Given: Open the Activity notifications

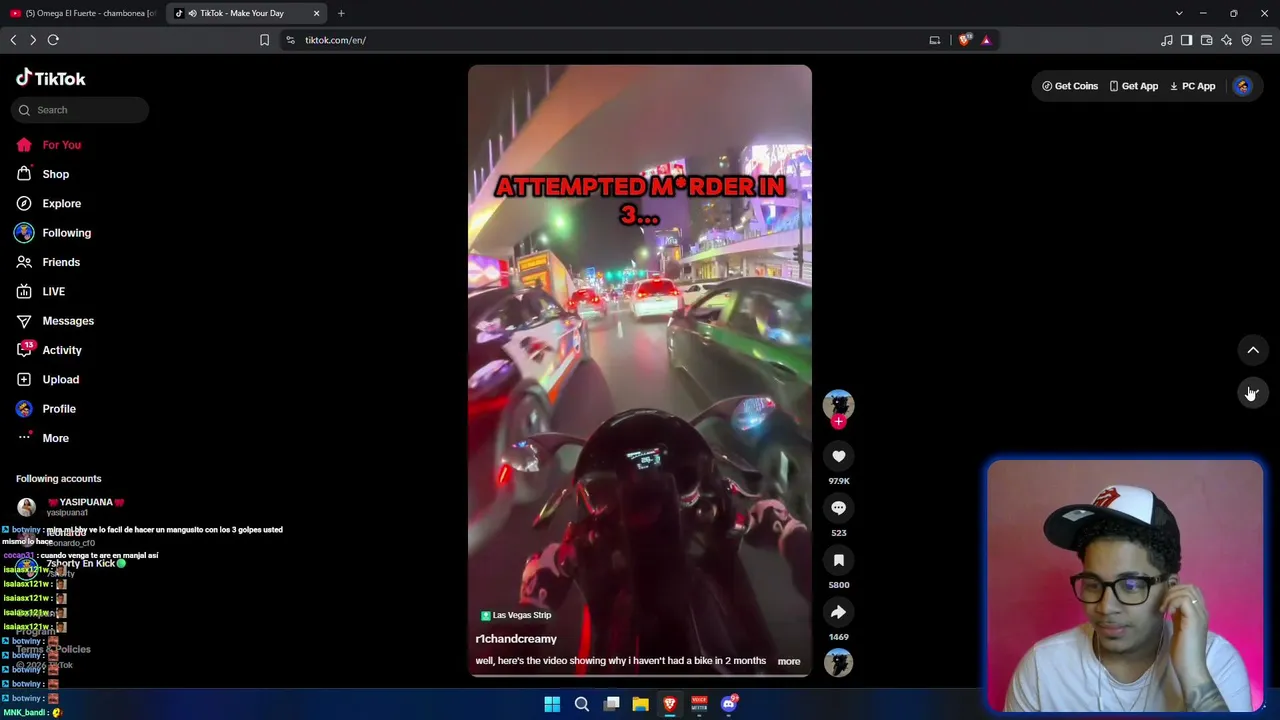Looking at the screenshot, I should click(x=49, y=350).
